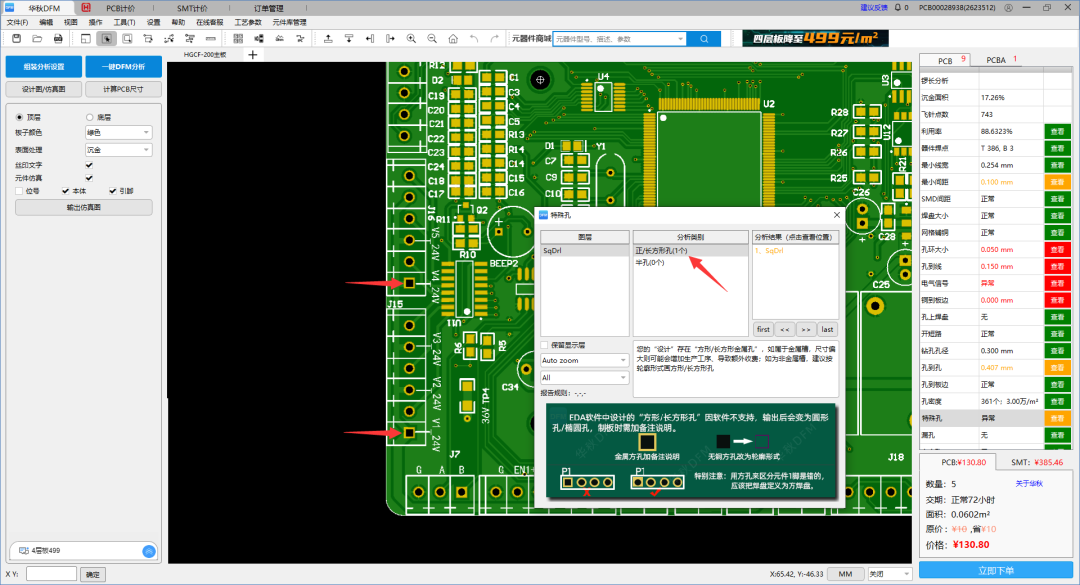Open the All filter dropdown in dialog
This screenshot has height=585, width=1080.
pyautogui.click(x=583, y=378)
